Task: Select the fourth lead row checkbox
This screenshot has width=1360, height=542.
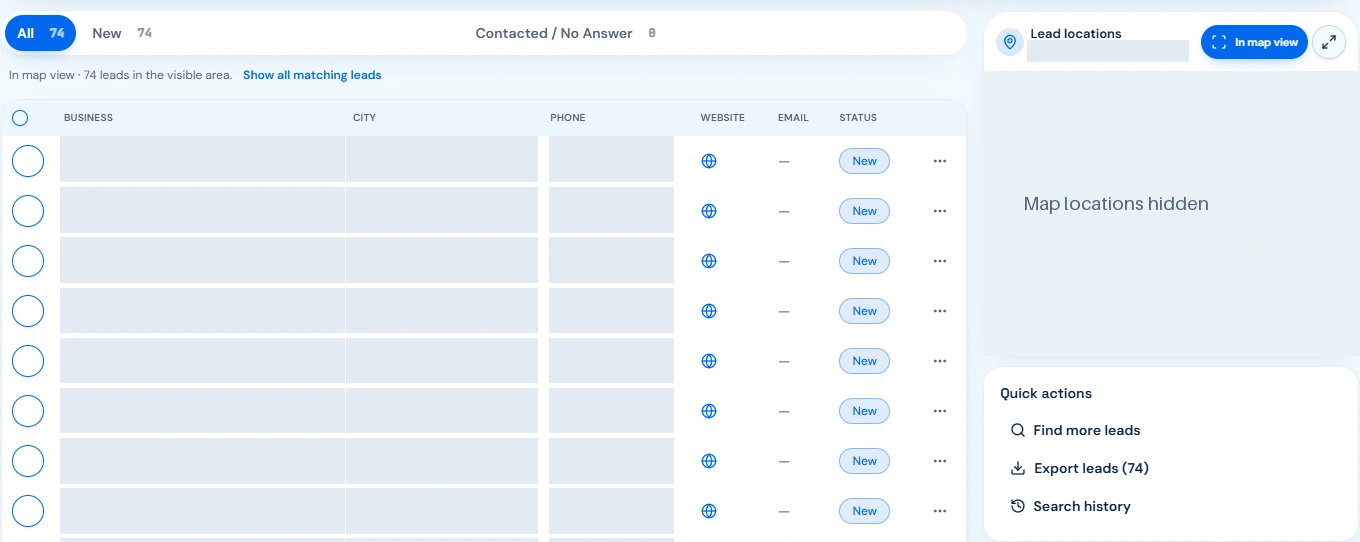Action: pos(28,311)
